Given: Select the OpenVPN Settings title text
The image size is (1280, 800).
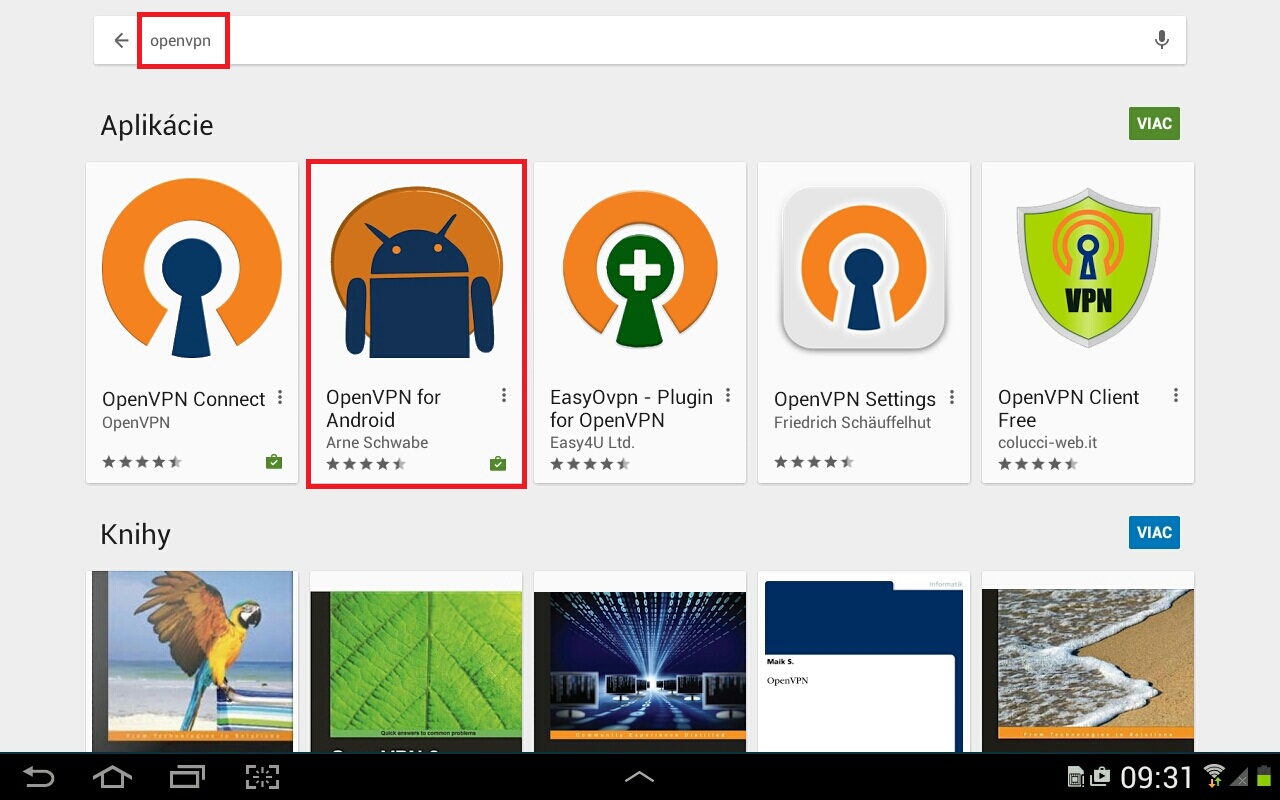Looking at the screenshot, I should [x=855, y=399].
